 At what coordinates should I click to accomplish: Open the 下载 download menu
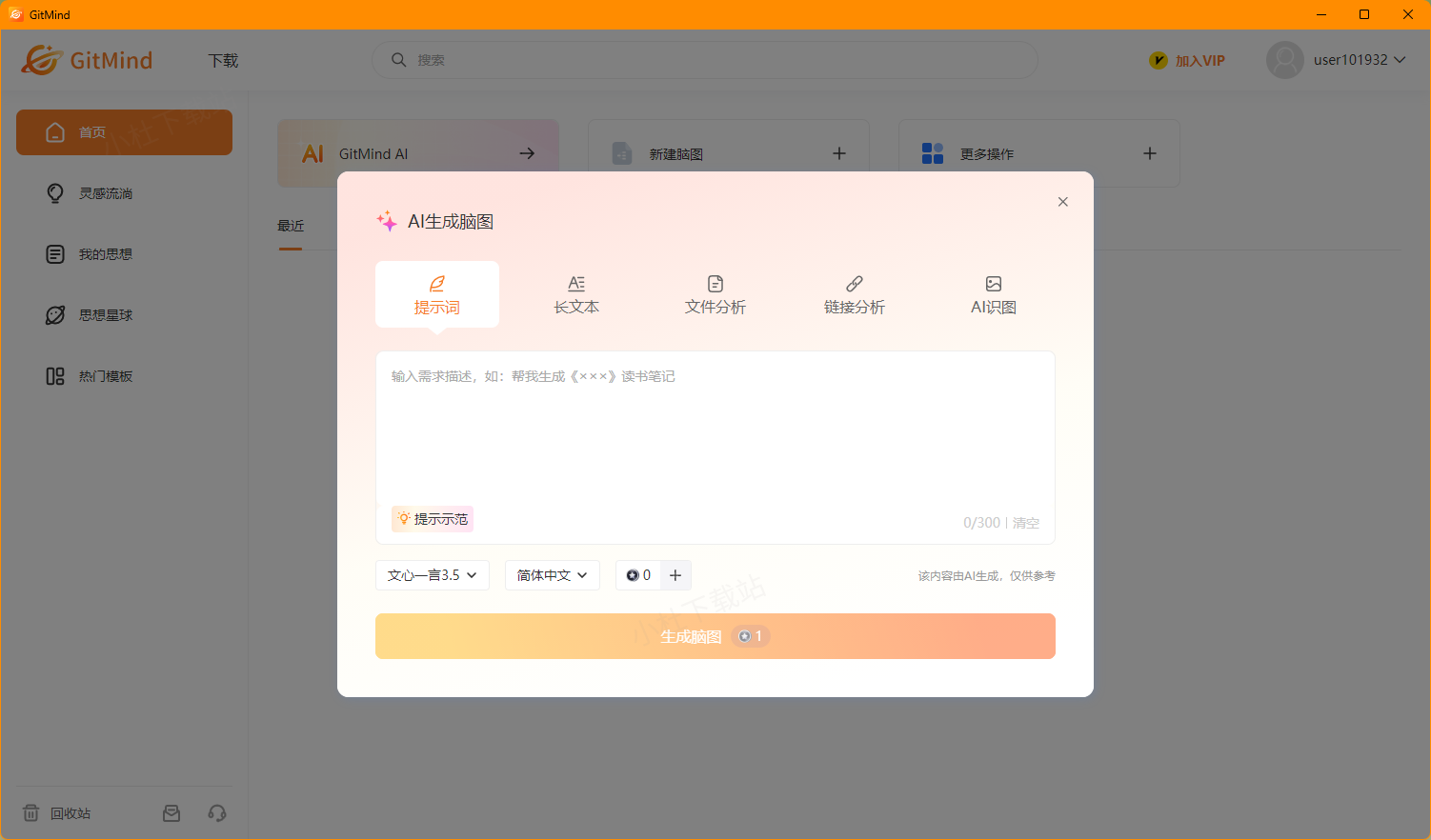pyautogui.click(x=223, y=61)
